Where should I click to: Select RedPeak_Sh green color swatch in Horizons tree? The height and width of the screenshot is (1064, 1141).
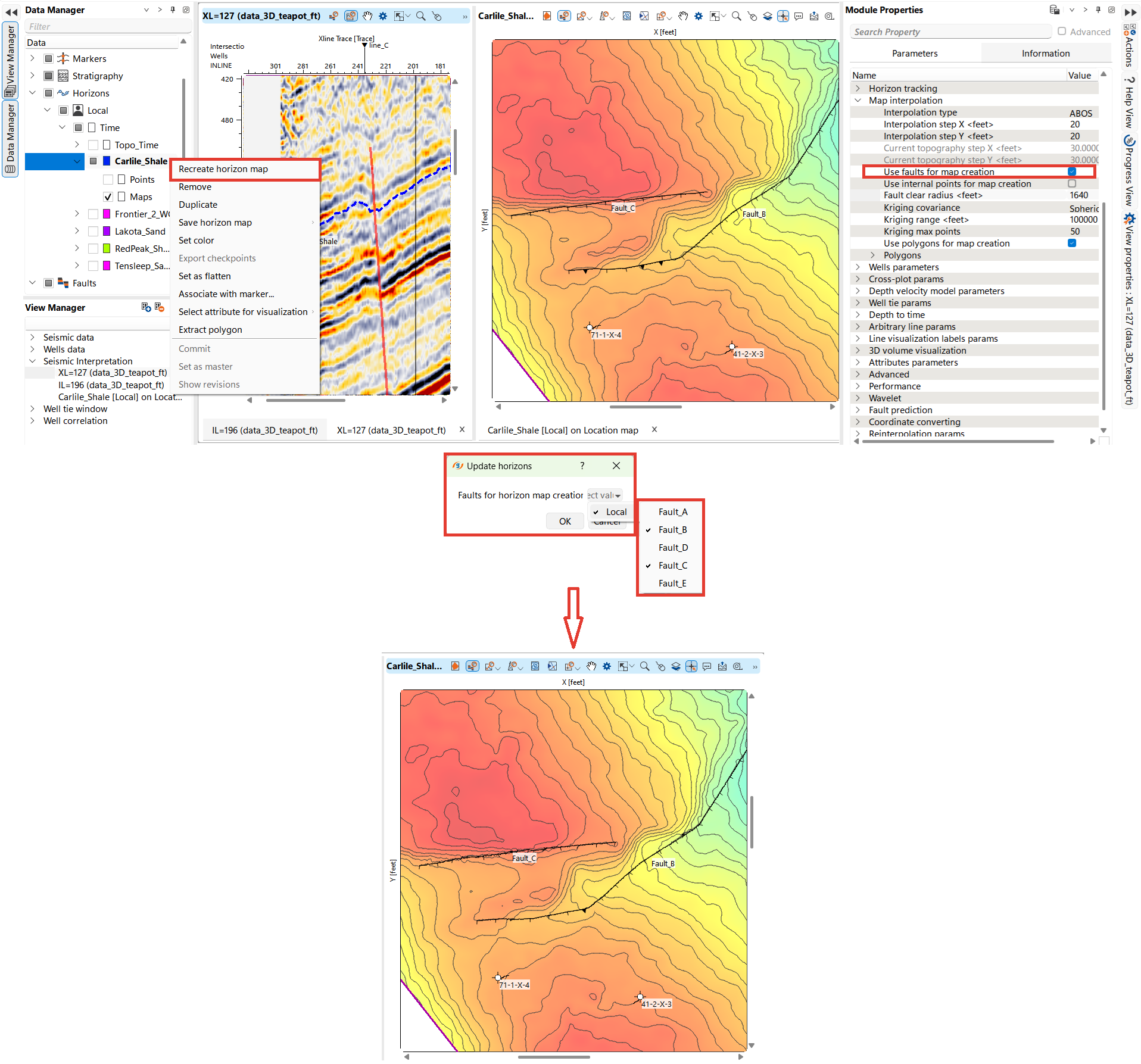[x=107, y=248]
